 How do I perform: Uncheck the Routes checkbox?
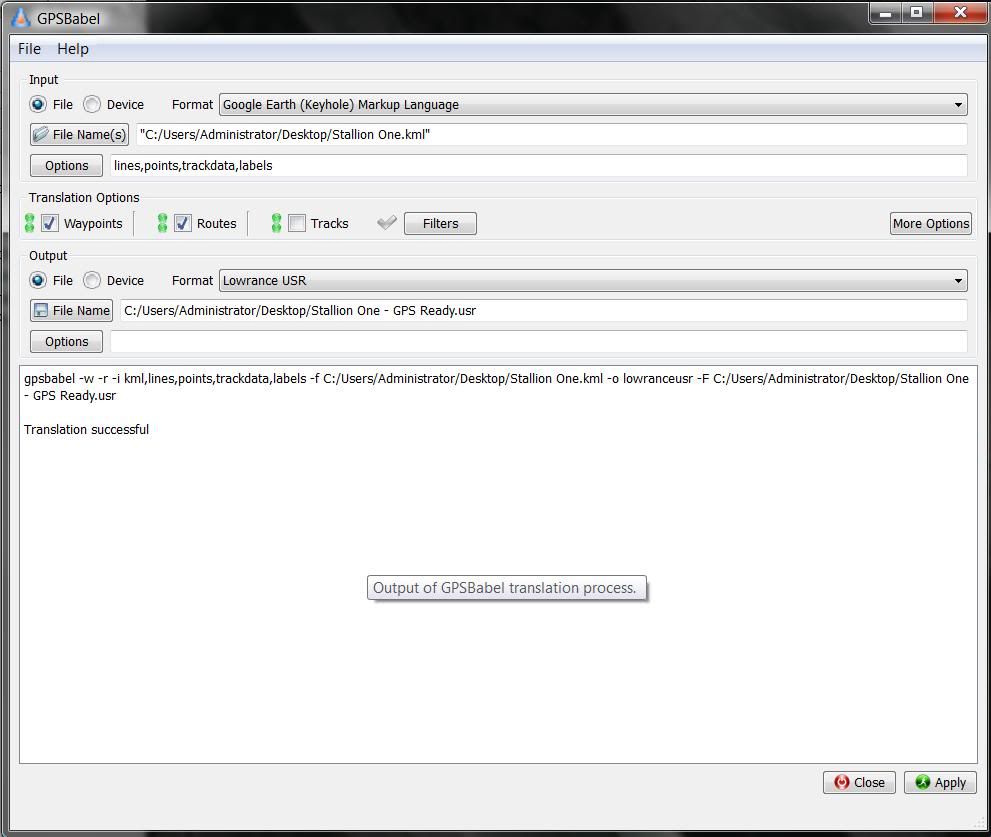tap(183, 223)
